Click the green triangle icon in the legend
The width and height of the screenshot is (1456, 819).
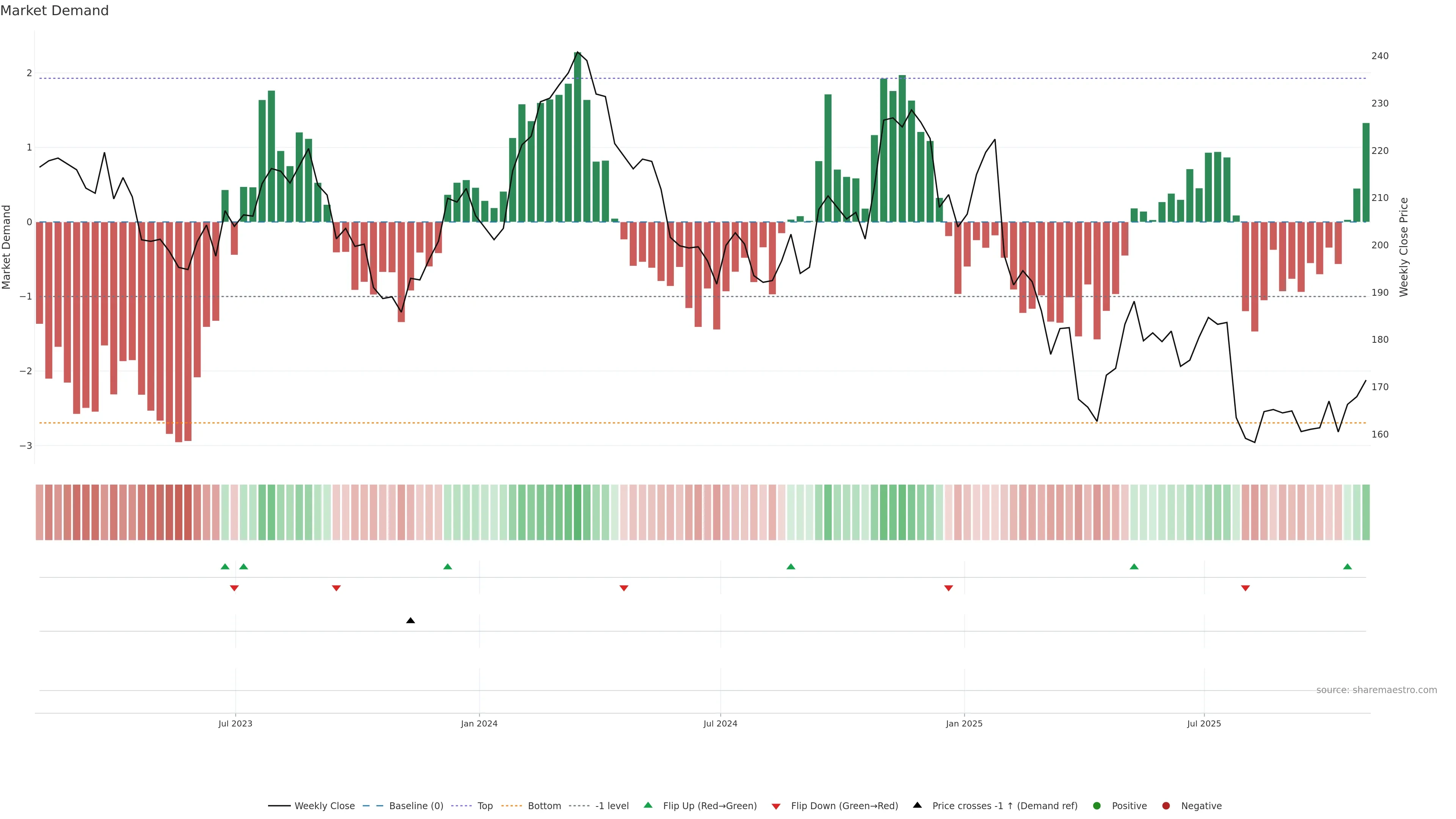click(648, 805)
